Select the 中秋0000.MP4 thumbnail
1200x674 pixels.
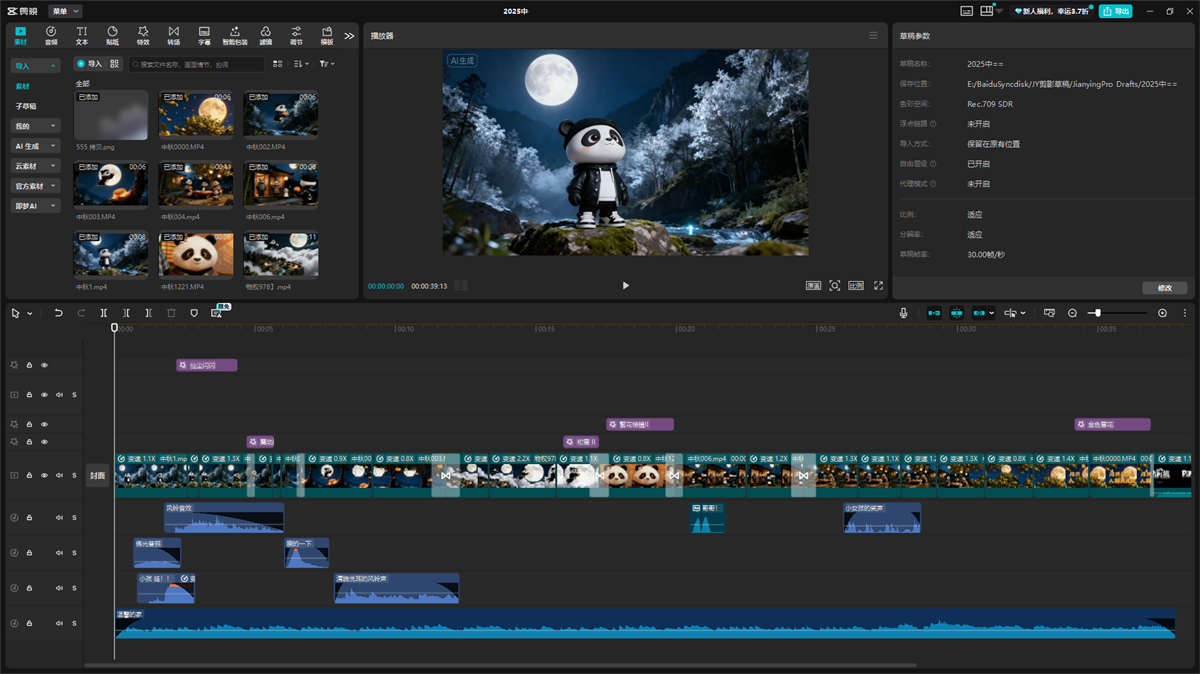tap(196, 115)
